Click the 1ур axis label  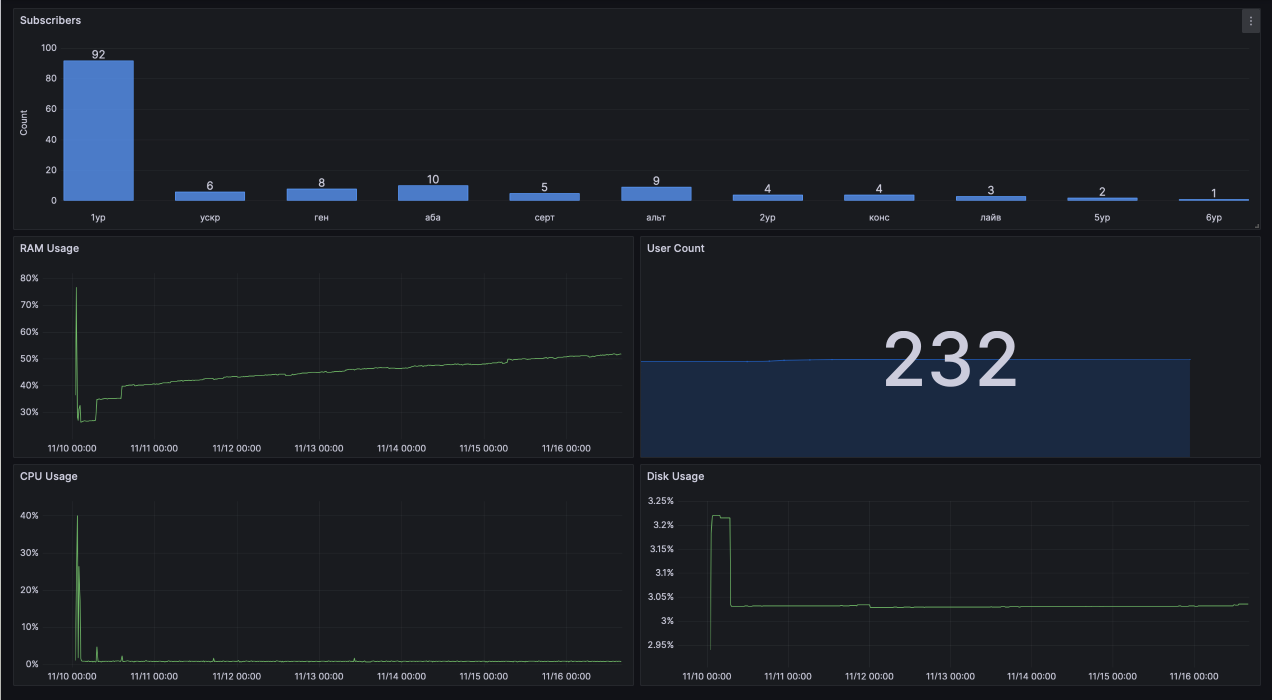(98, 217)
